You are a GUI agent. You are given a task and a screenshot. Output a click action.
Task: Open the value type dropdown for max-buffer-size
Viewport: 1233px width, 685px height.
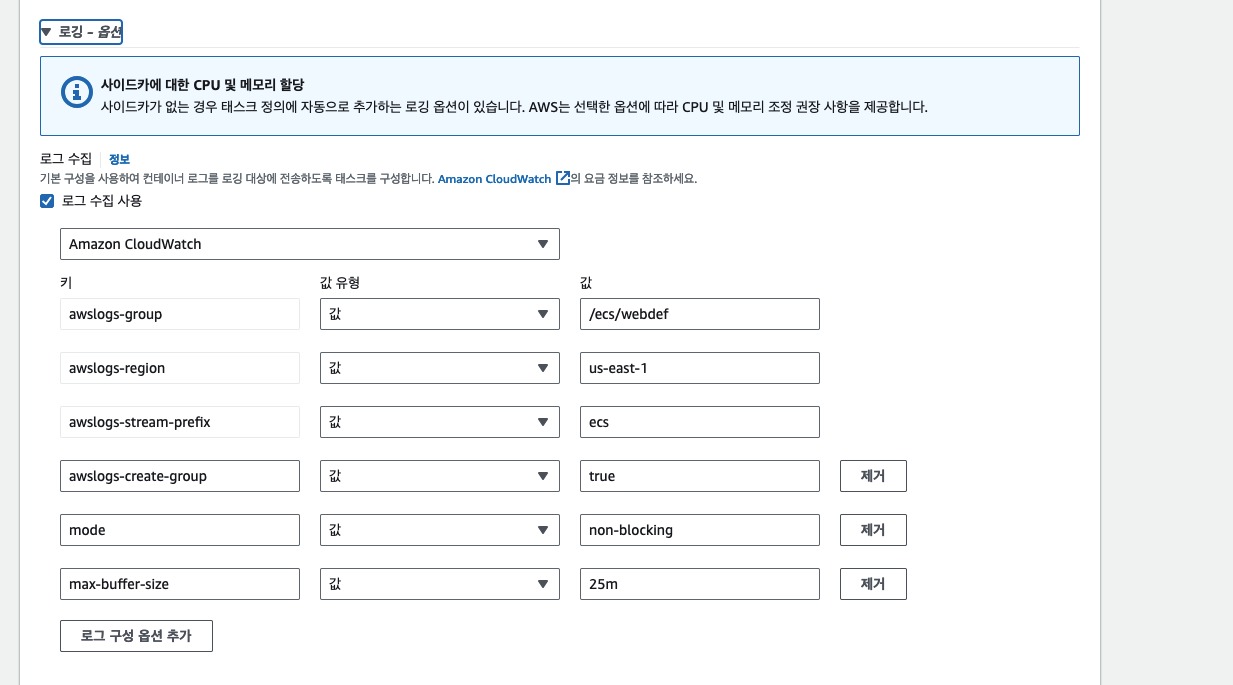(x=440, y=584)
